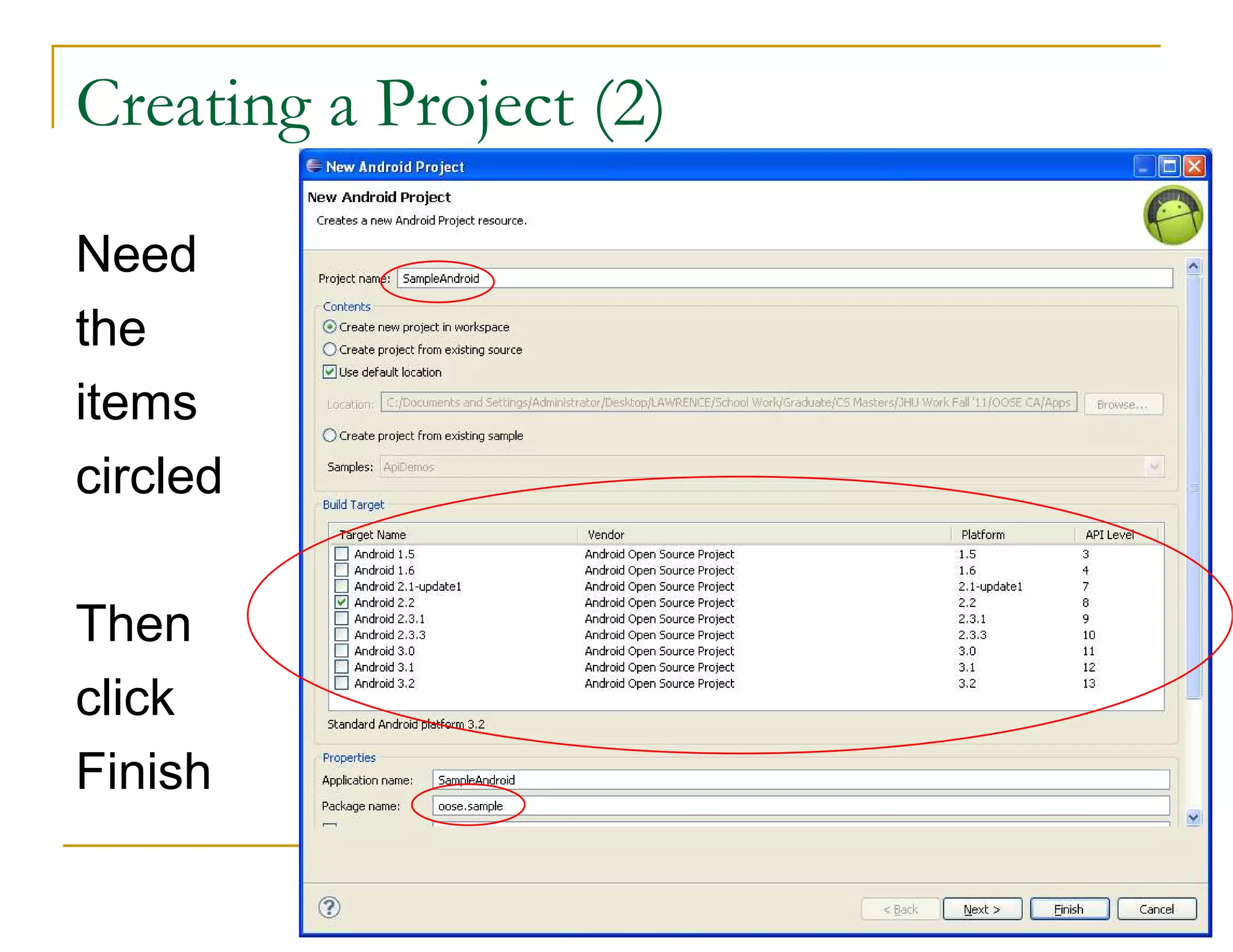Uncheck the Android 2.2 target
The image size is (1233, 952).
341,602
